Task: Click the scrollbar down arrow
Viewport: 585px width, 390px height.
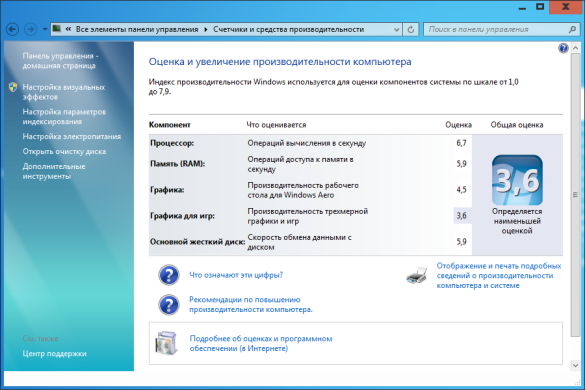Action: point(575,365)
